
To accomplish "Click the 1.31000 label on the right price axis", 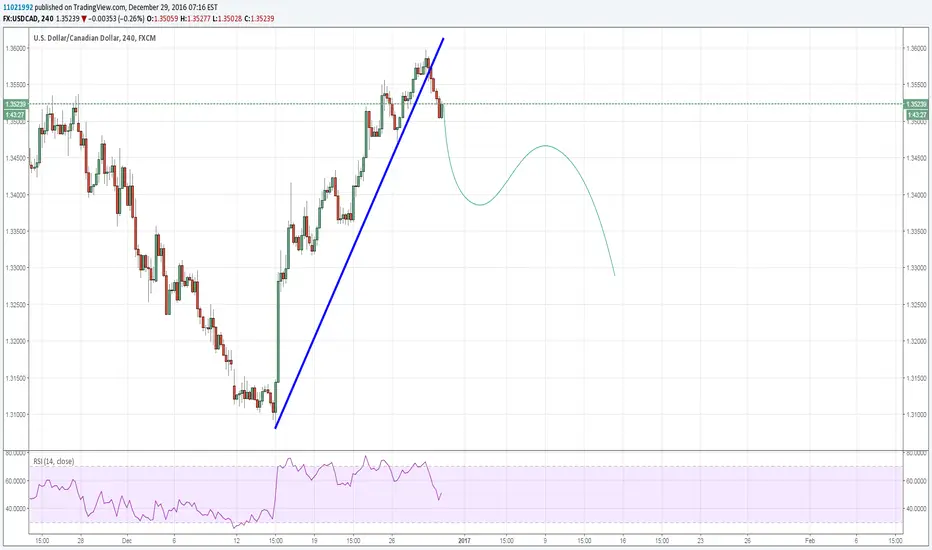I will [x=916, y=415].
